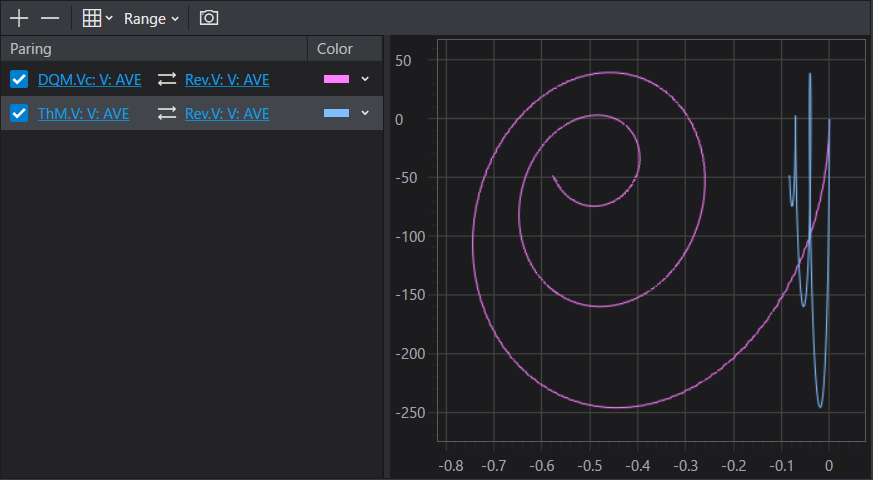Click the -0.8 label on the X axis
Image resolution: width=873 pixels, height=480 pixels.
tap(450, 466)
